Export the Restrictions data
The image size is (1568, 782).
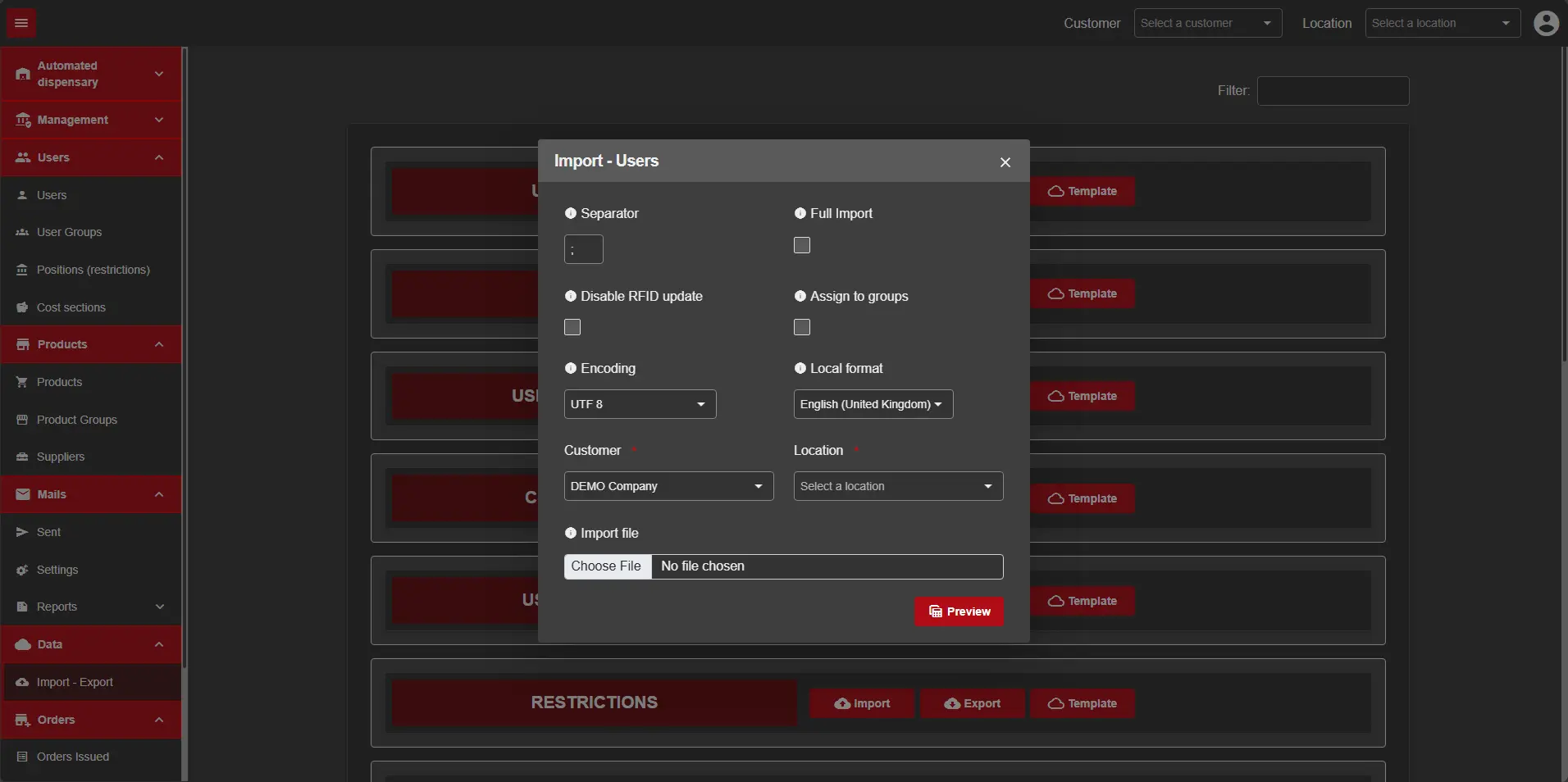click(972, 703)
